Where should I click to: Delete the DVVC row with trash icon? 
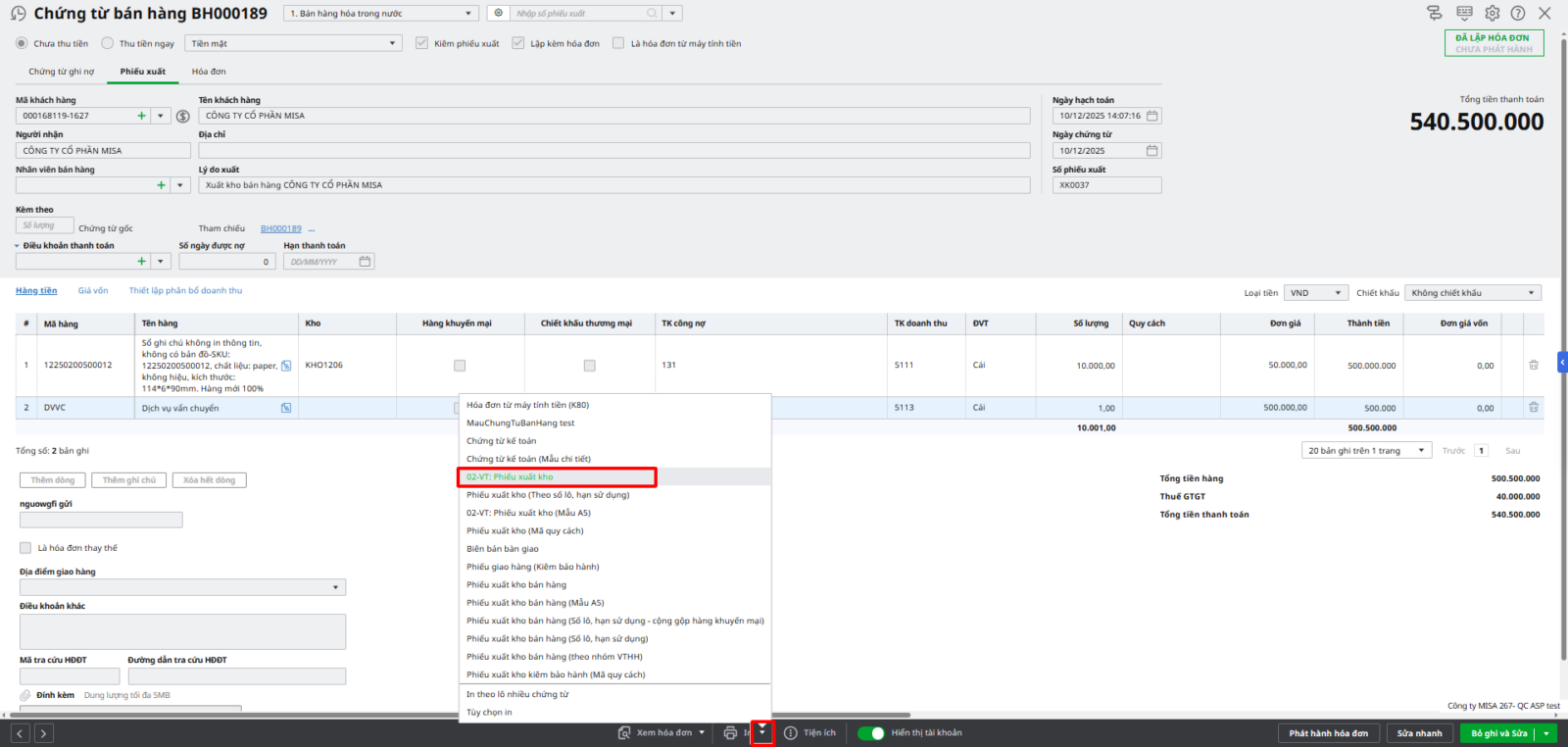[1534, 408]
